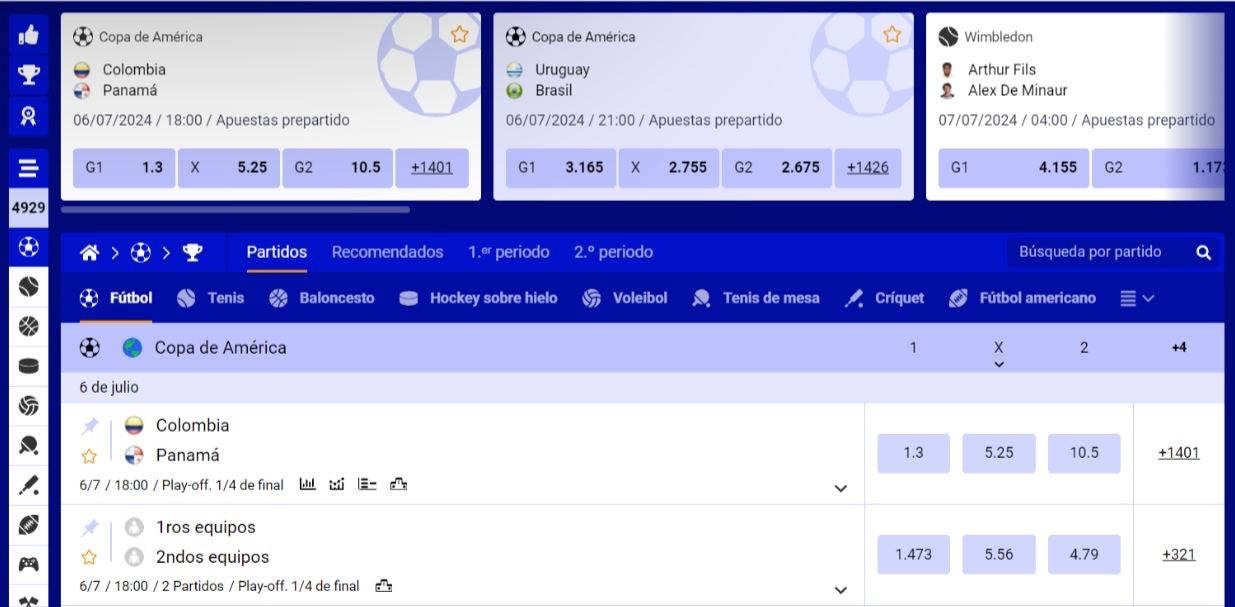Select the esports gamepad icon in left sidebar
The height and width of the screenshot is (607, 1235).
28,564
